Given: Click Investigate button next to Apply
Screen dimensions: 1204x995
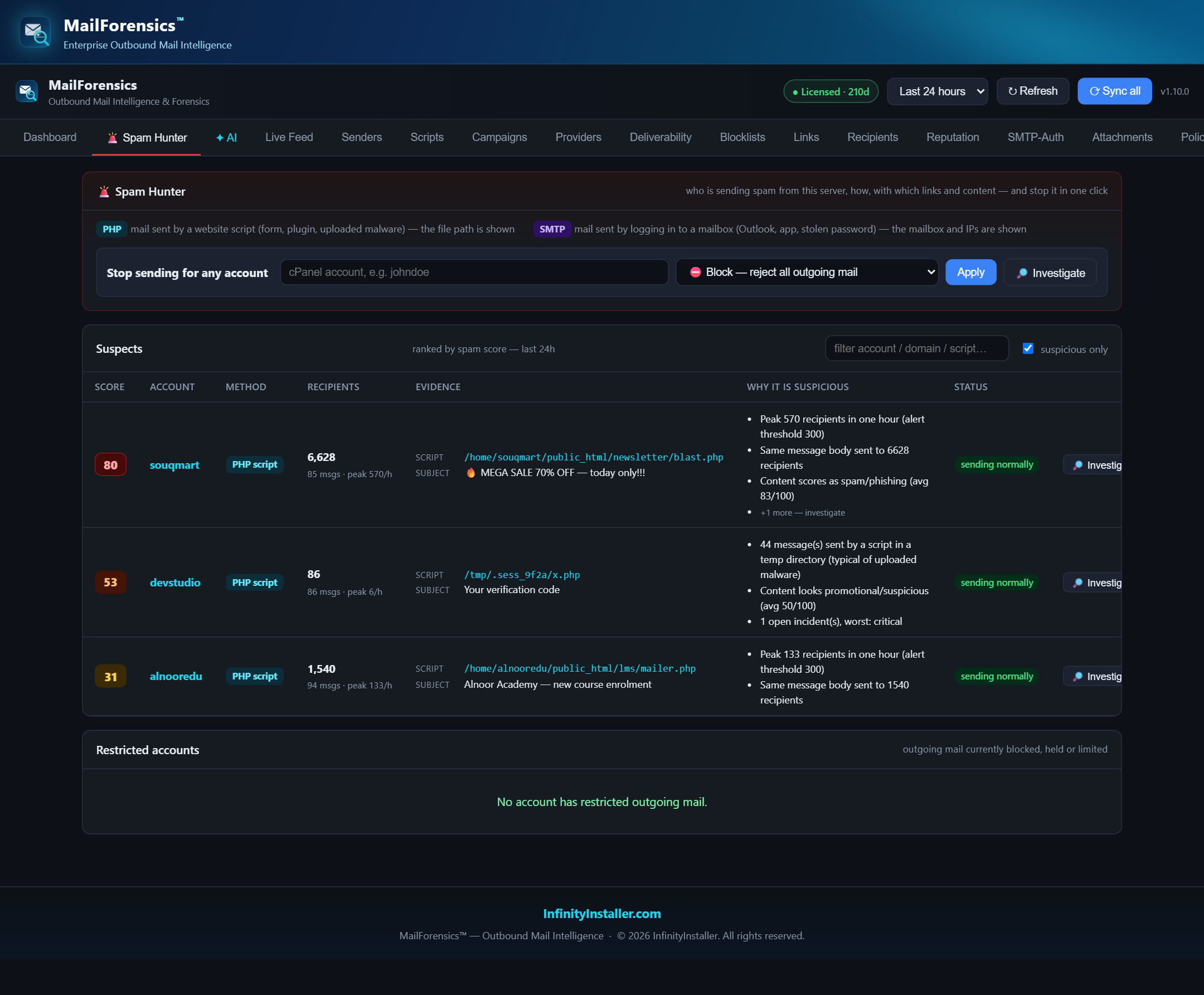Looking at the screenshot, I should pos(1050,273).
